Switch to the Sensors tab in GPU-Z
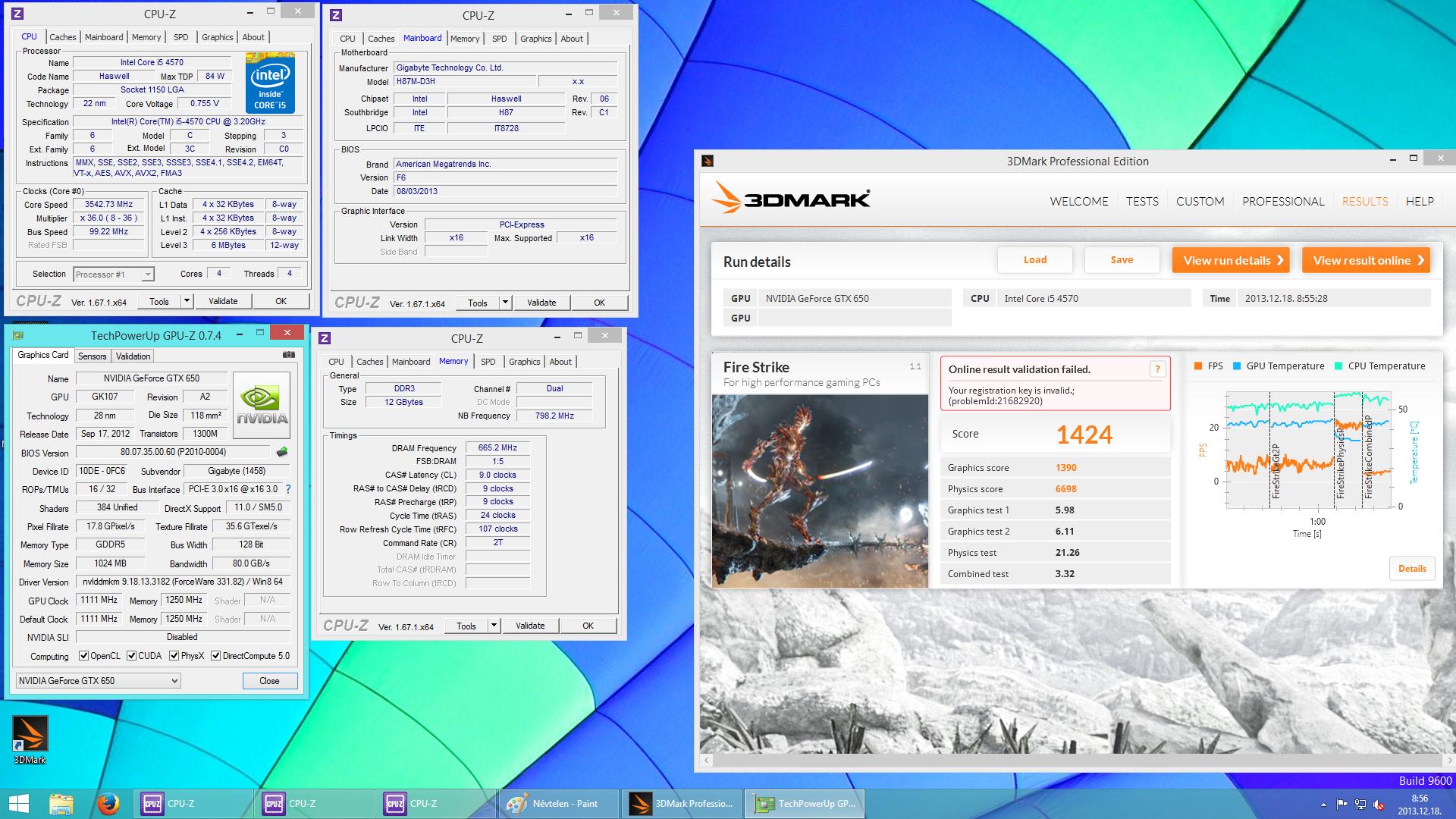This screenshot has height=819, width=1456. pos(92,356)
